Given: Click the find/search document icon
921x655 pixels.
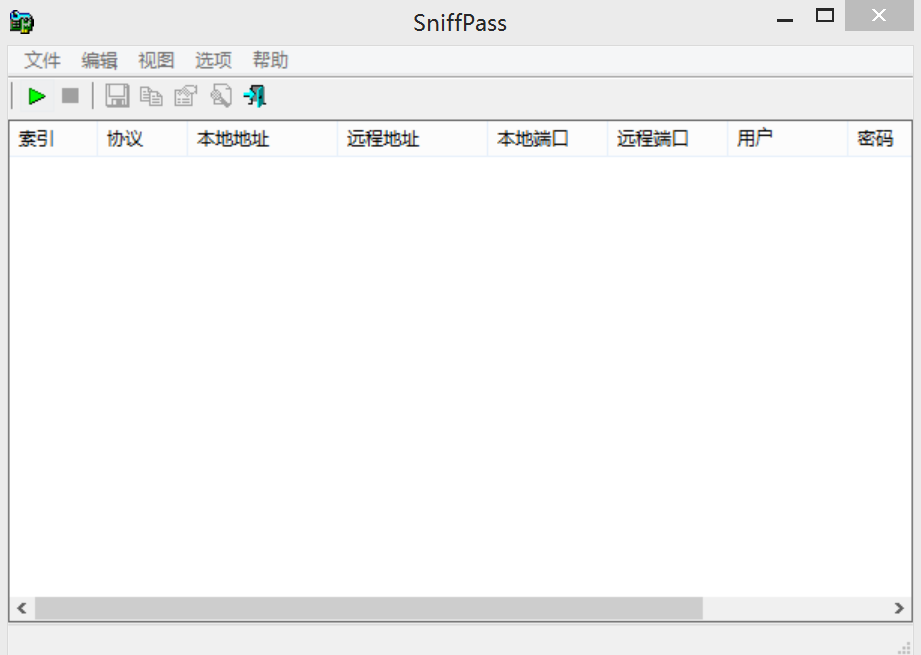Looking at the screenshot, I should tap(221, 96).
